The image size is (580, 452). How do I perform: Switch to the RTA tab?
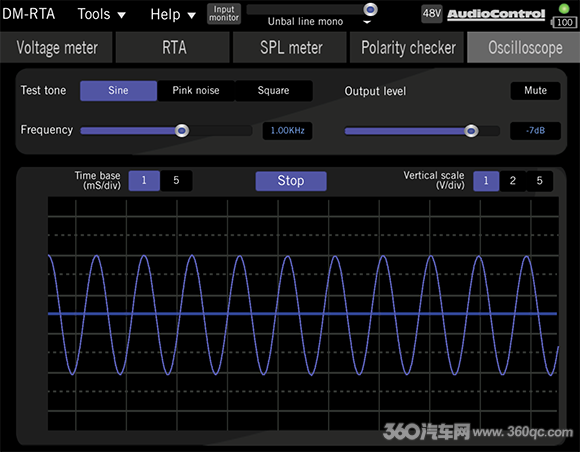173,48
